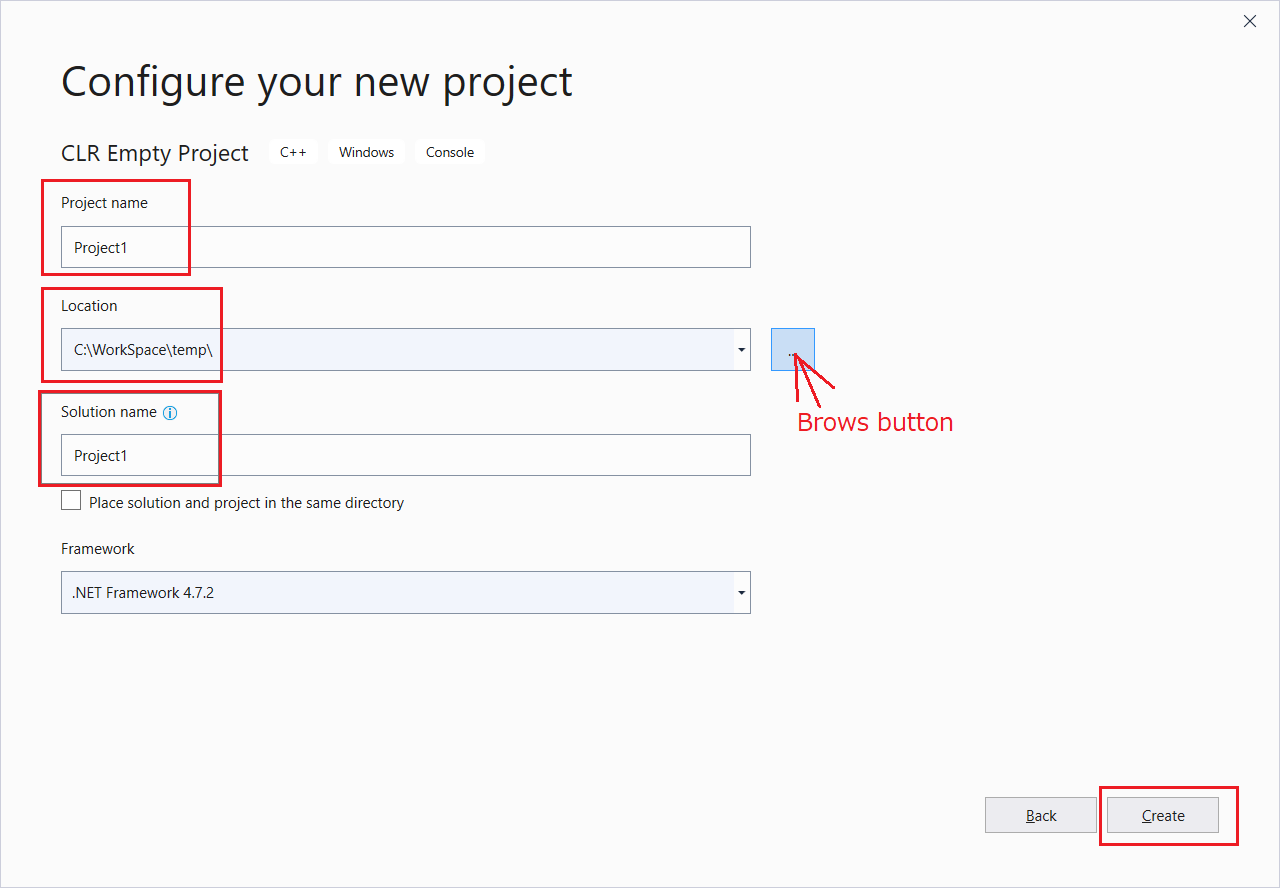Click the Console project type tag

tap(450, 152)
